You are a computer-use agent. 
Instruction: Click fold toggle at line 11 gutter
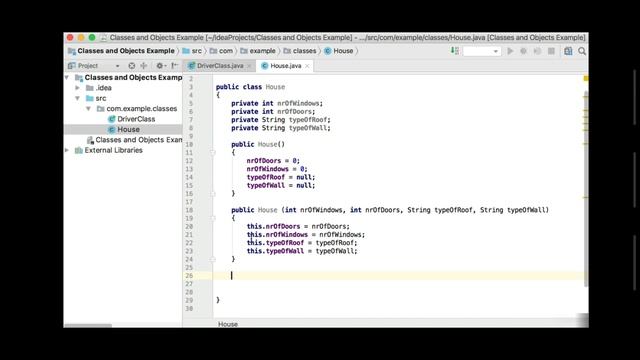[212, 153]
